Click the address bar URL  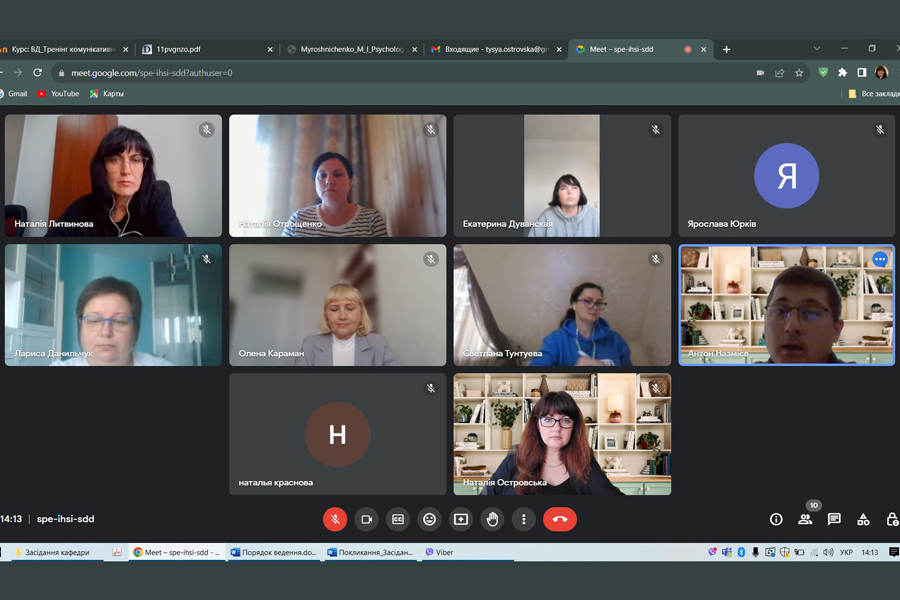[152, 73]
